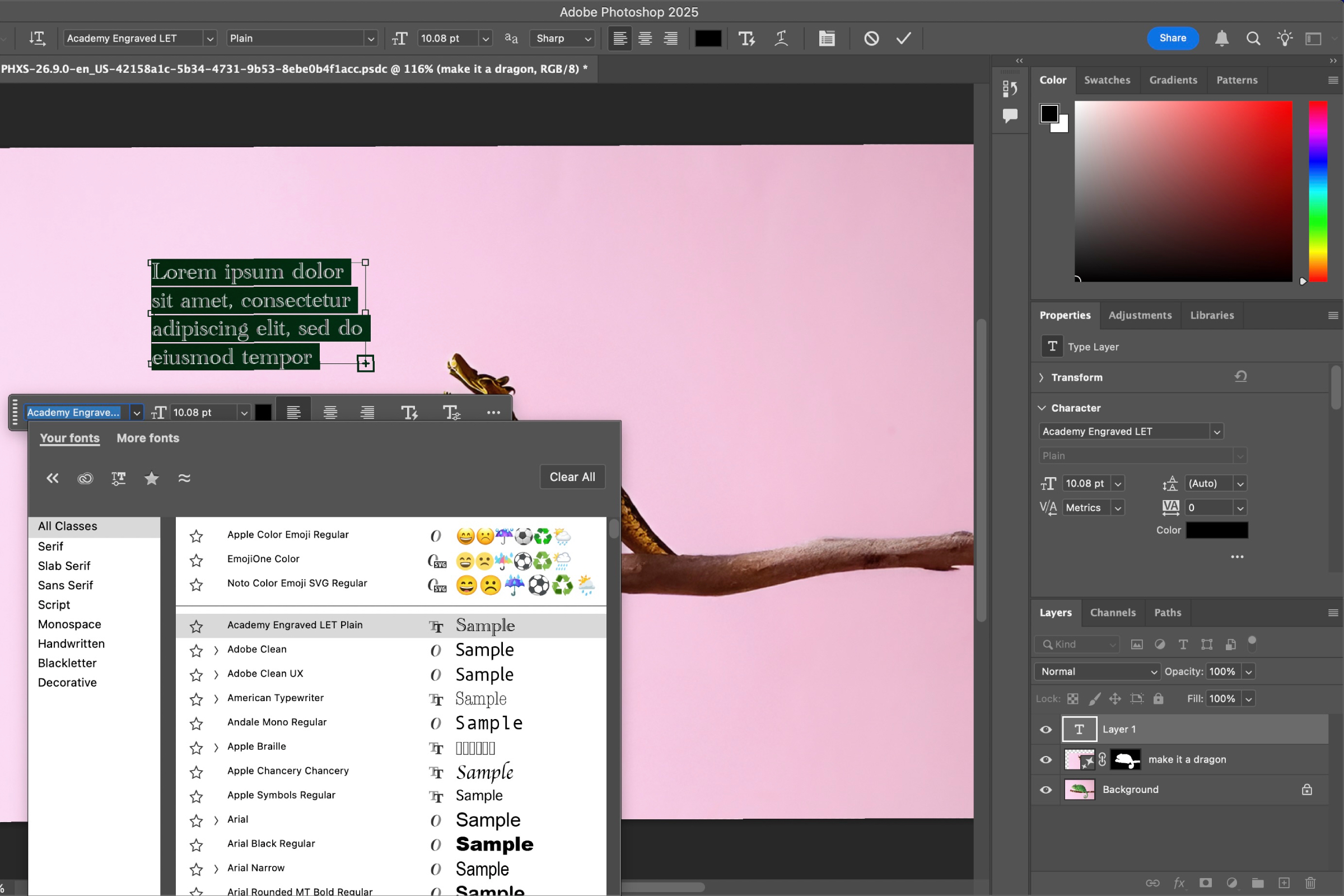Image resolution: width=1344 pixels, height=896 pixels.
Task: Switch to More fonts tab in font picker
Action: pos(147,438)
